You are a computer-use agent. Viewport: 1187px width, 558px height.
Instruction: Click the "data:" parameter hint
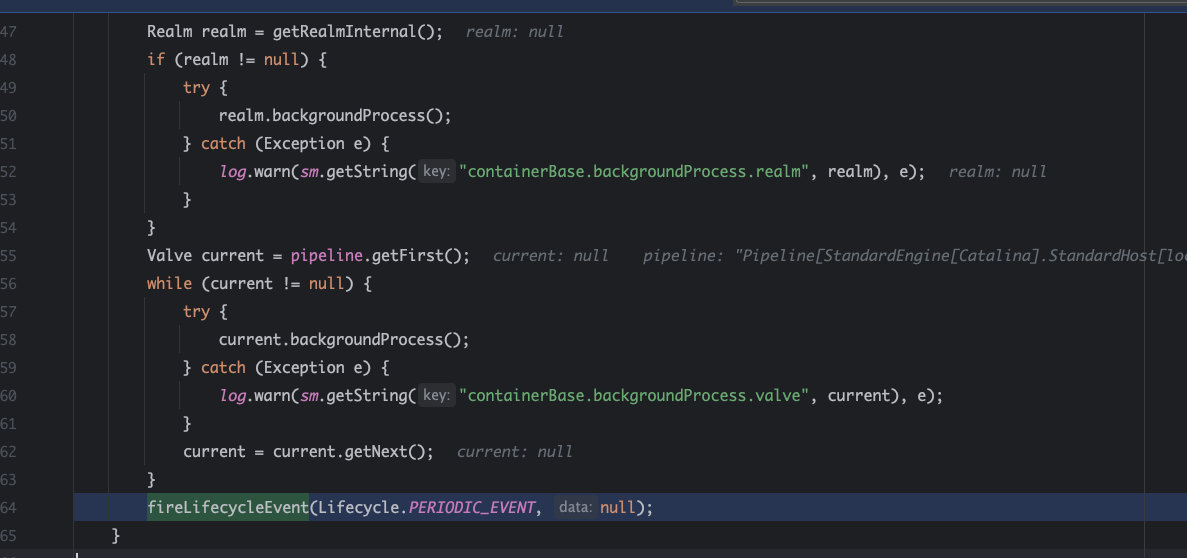point(575,508)
